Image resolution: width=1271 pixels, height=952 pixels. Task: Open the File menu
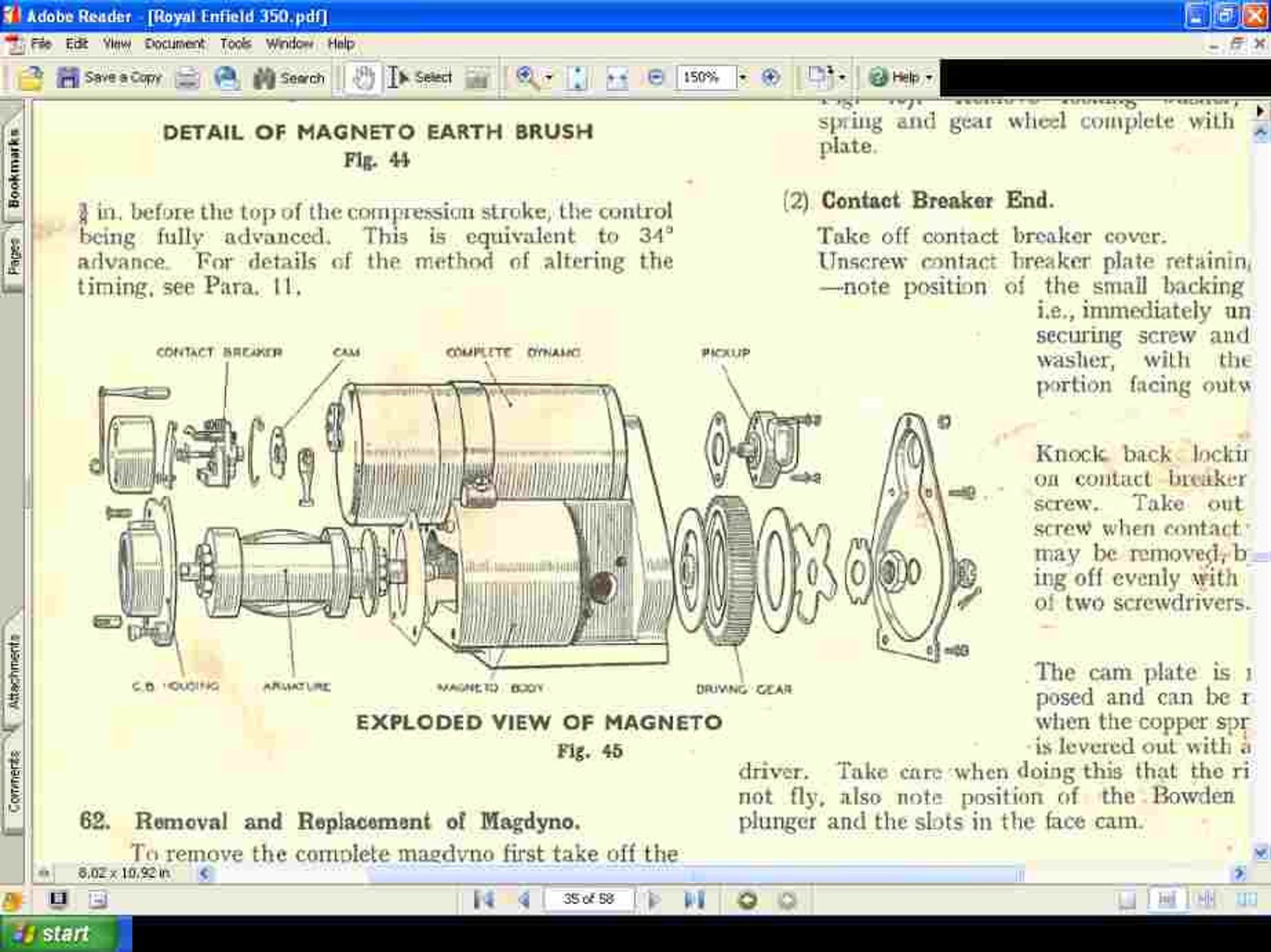point(41,44)
